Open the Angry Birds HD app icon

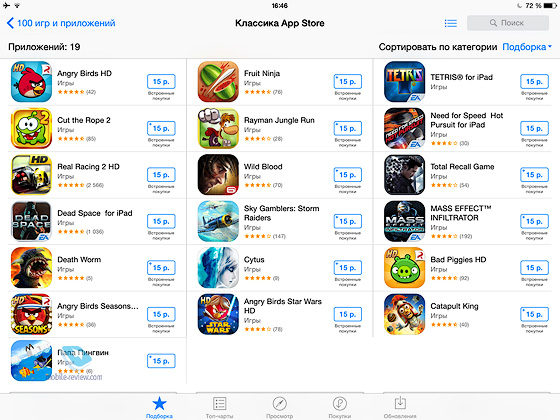pyautogui.click(x=31, y=82)
